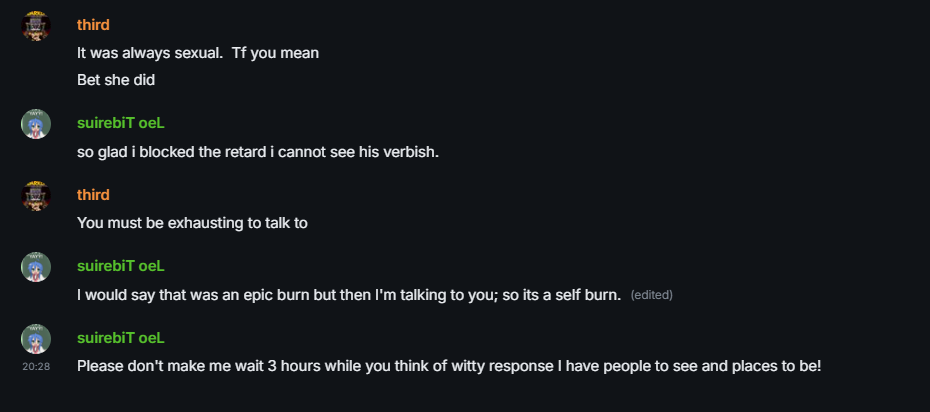Click the word 'verbish' in the chat
Viewport: 930px width, 412px height.
(x=414, y=152)
